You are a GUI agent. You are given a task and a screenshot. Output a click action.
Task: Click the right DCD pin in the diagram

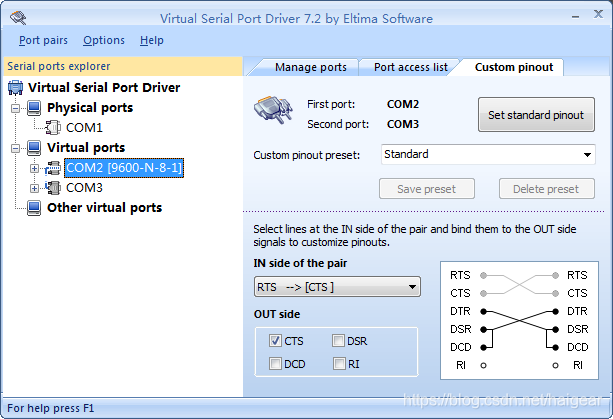tap(555, 347)
